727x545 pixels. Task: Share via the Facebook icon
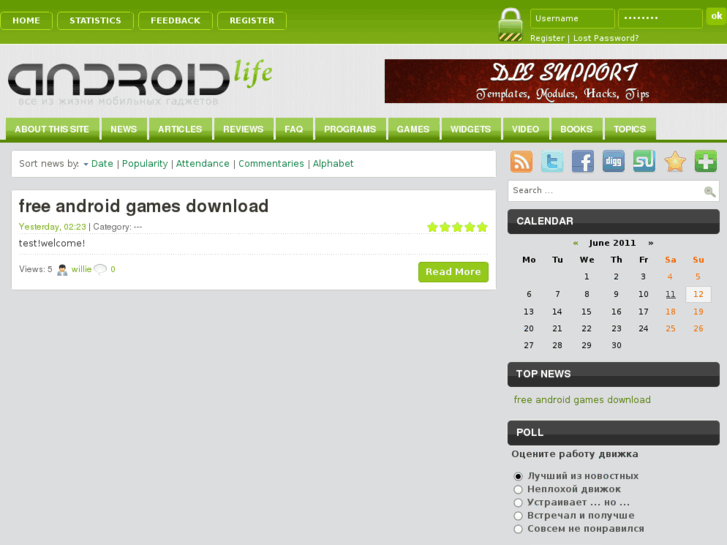tap(583, 161)
